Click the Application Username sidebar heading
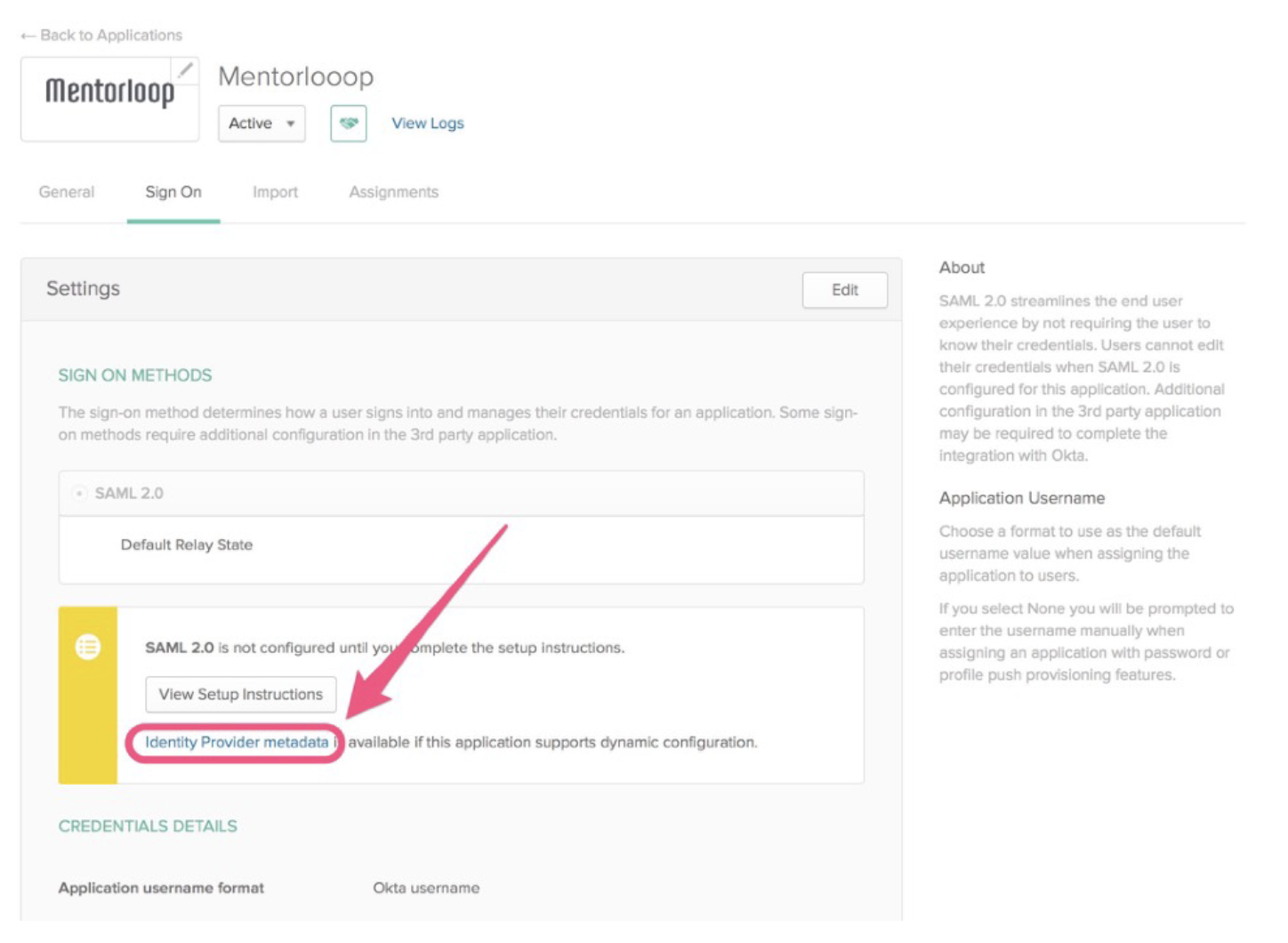Viewport: 1288px width, 943px height. point(1022,498)
